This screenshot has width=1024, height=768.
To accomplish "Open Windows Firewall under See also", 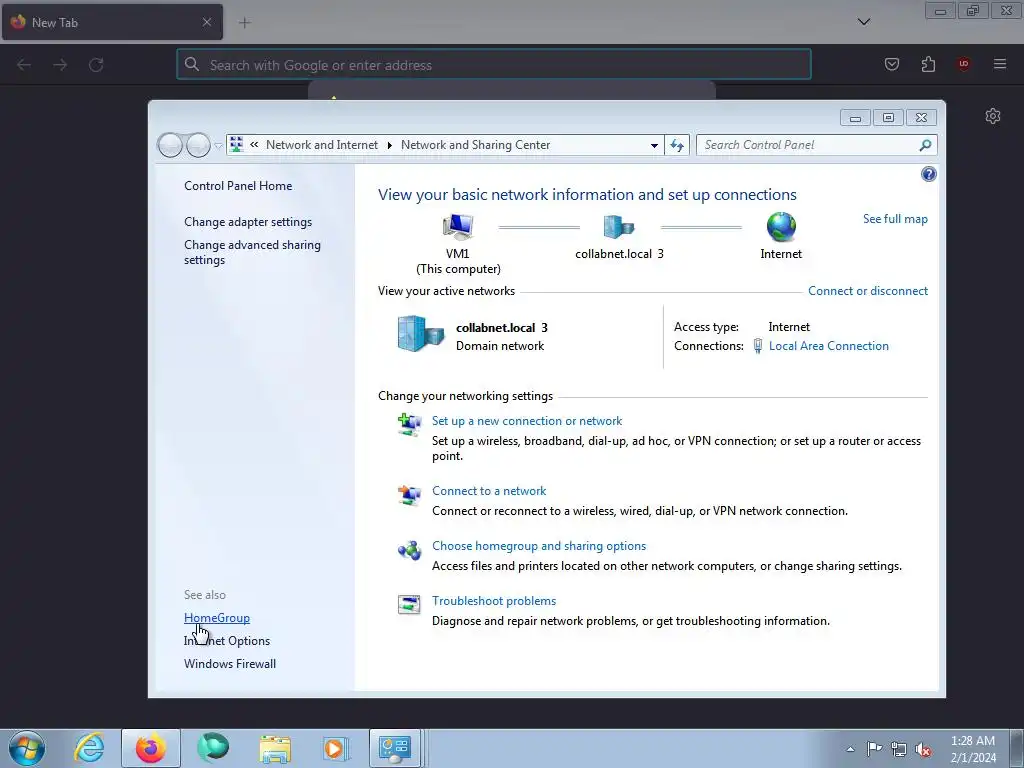I will point(230,664).
